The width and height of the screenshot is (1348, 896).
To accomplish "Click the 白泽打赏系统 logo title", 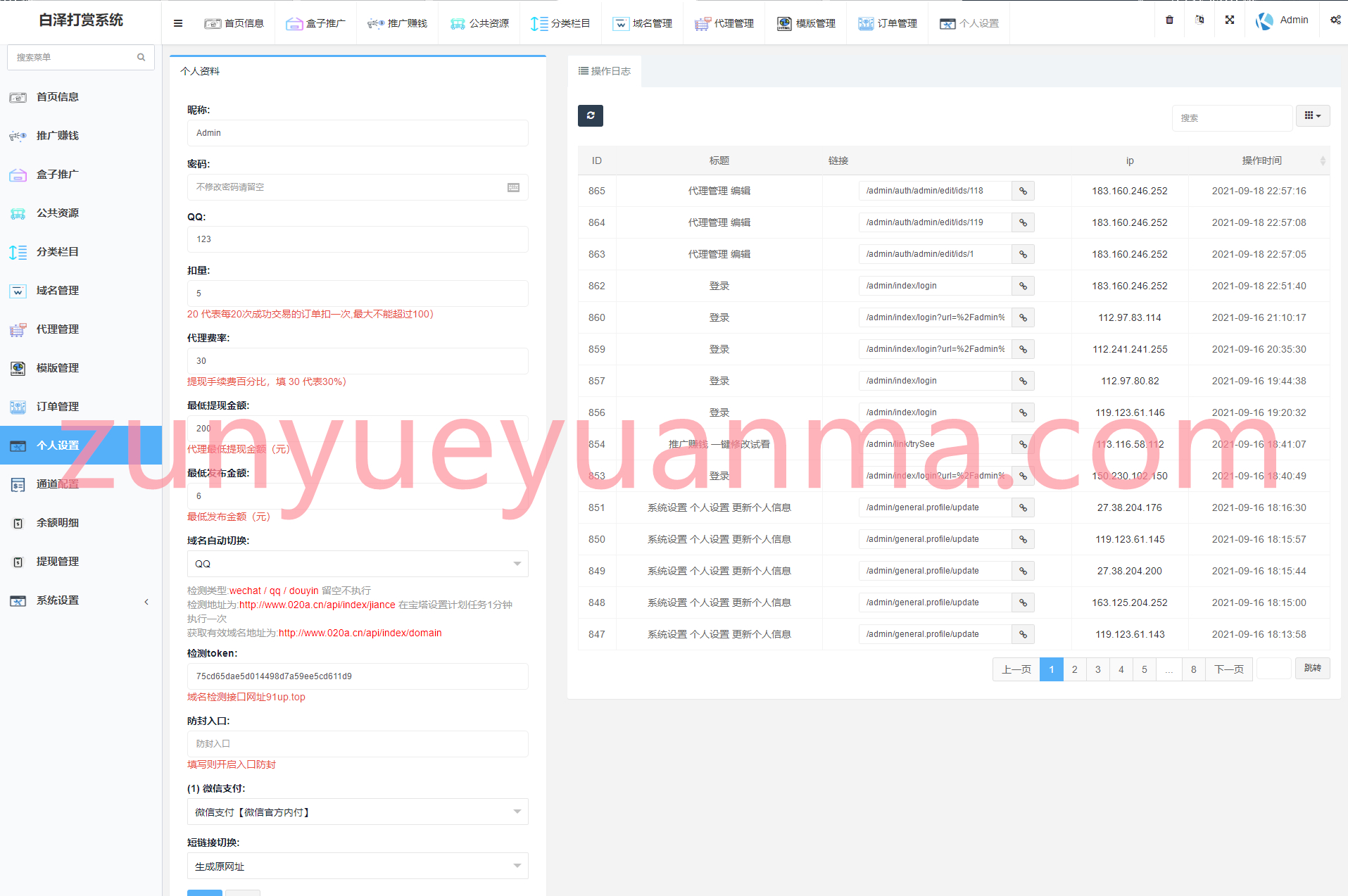I will [81, 20].
